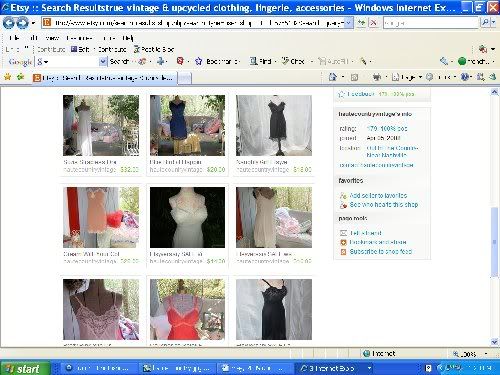Click the Print icon in command bar
Viewport: 500px width, 375px height.
point(377,77)
